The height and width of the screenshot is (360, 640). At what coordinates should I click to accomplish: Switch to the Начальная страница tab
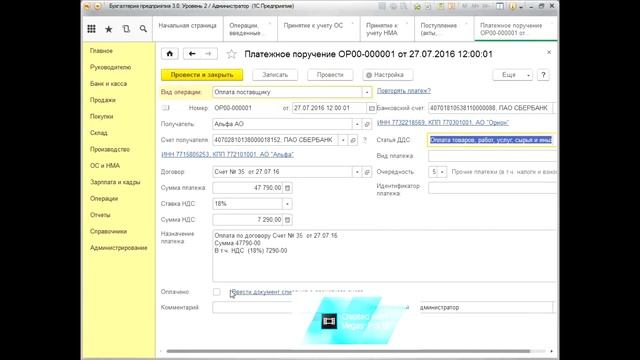pos(188,29)
